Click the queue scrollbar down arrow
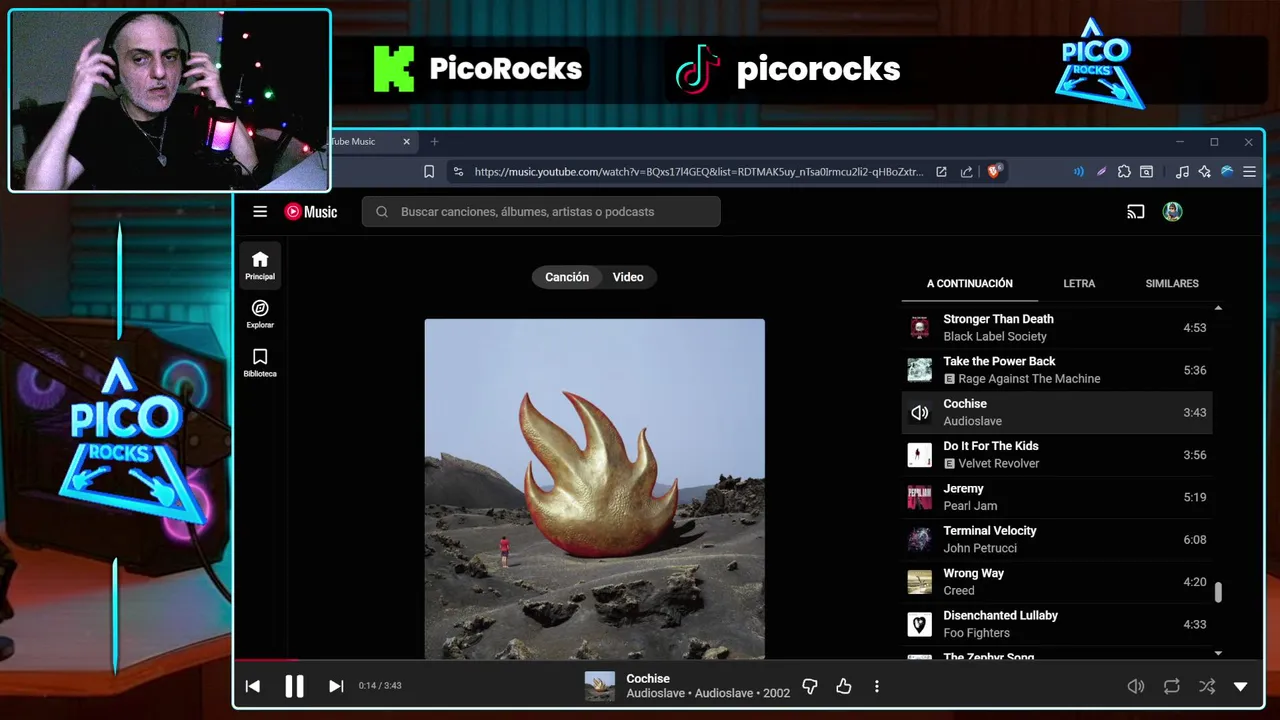This screenshot has width=1280, height=720. [1218, 653]
